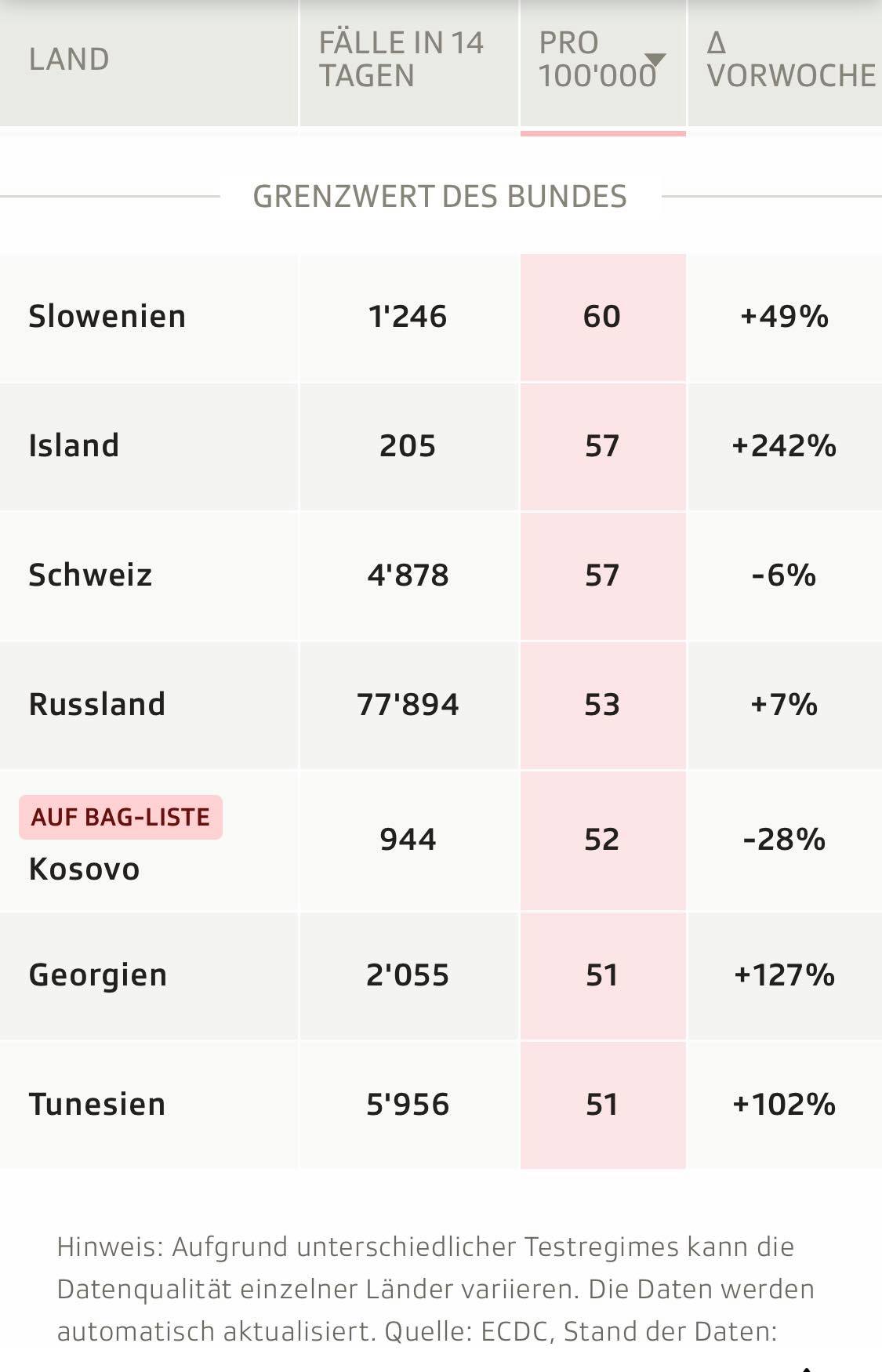882x1372 pixels.
Task: Click the GRENZWERT DES BUNDES divider label
Action: [x=440, y=197]
